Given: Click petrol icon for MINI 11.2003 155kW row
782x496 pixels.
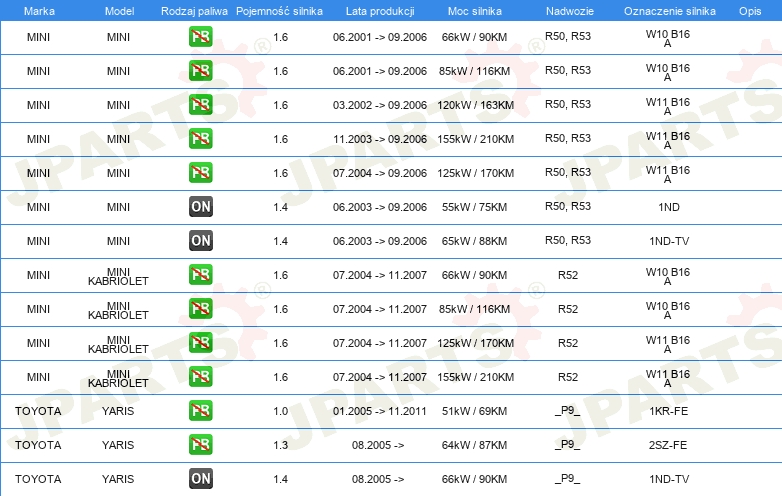Looking at the screenshot, I should point(200,139).
